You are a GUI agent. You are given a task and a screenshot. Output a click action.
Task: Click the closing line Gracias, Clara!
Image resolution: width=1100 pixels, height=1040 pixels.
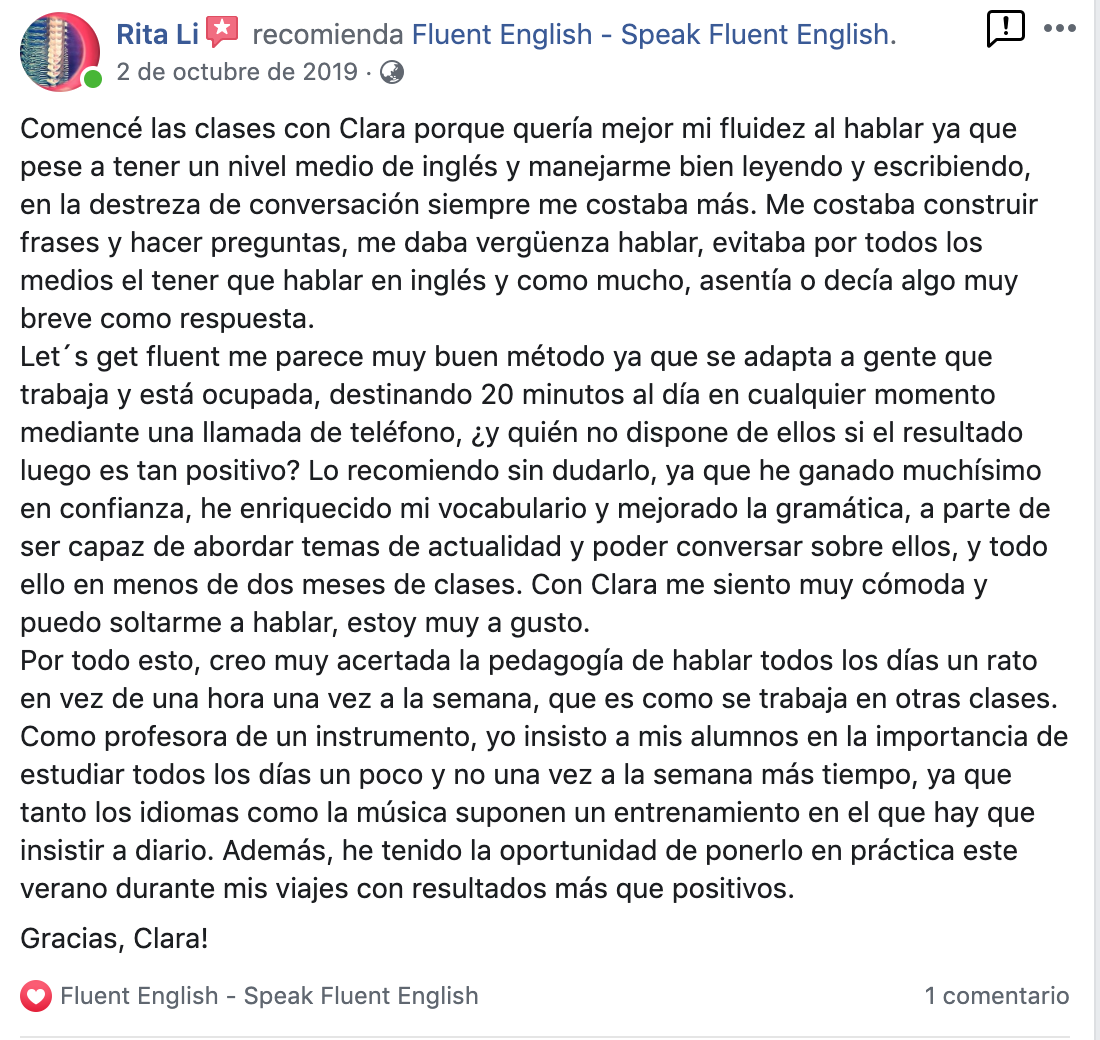pos(114,938)
